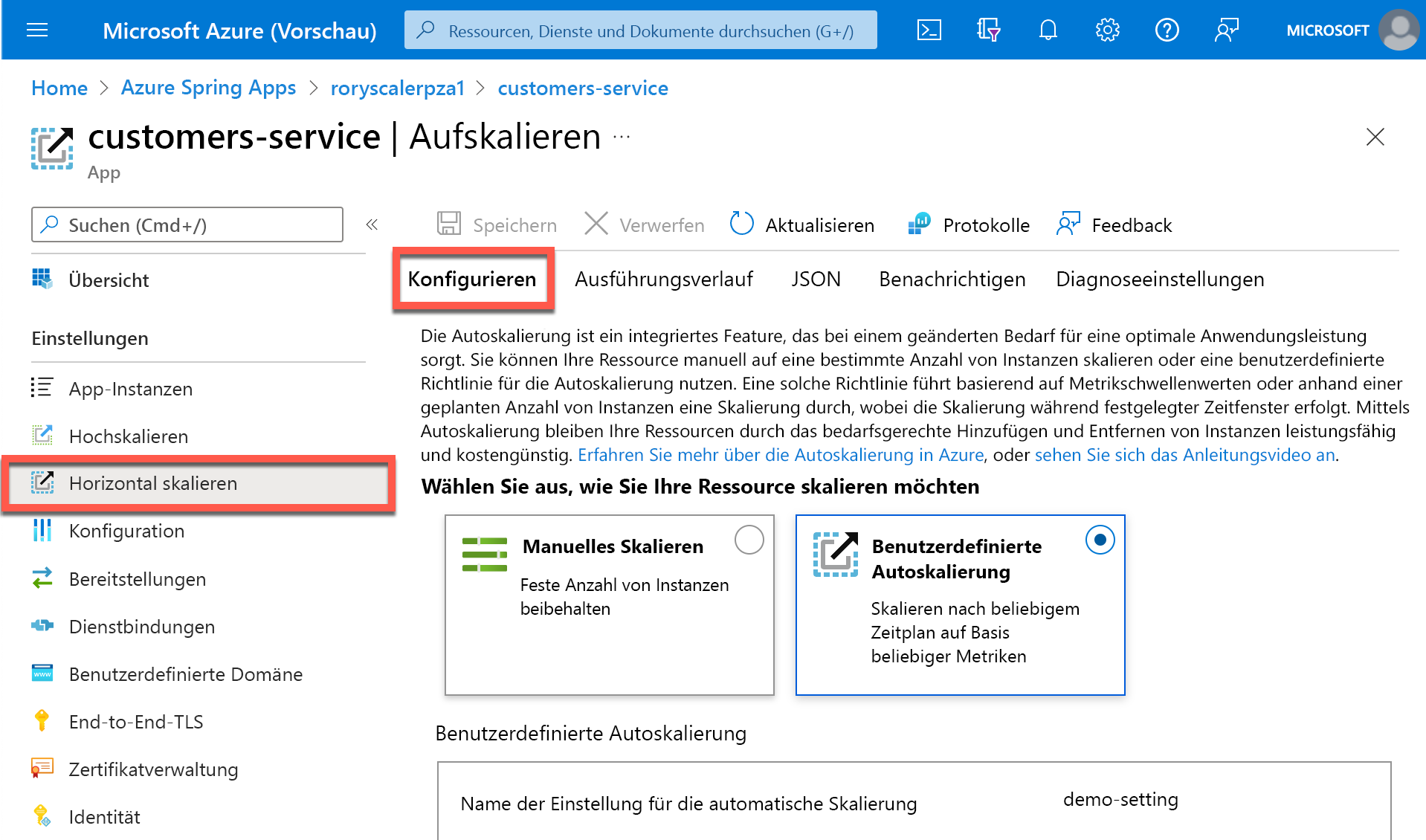The image size is (1426, 840).
Task: Open the Benachrichtigen tab
Action: [x=952, y=280]
